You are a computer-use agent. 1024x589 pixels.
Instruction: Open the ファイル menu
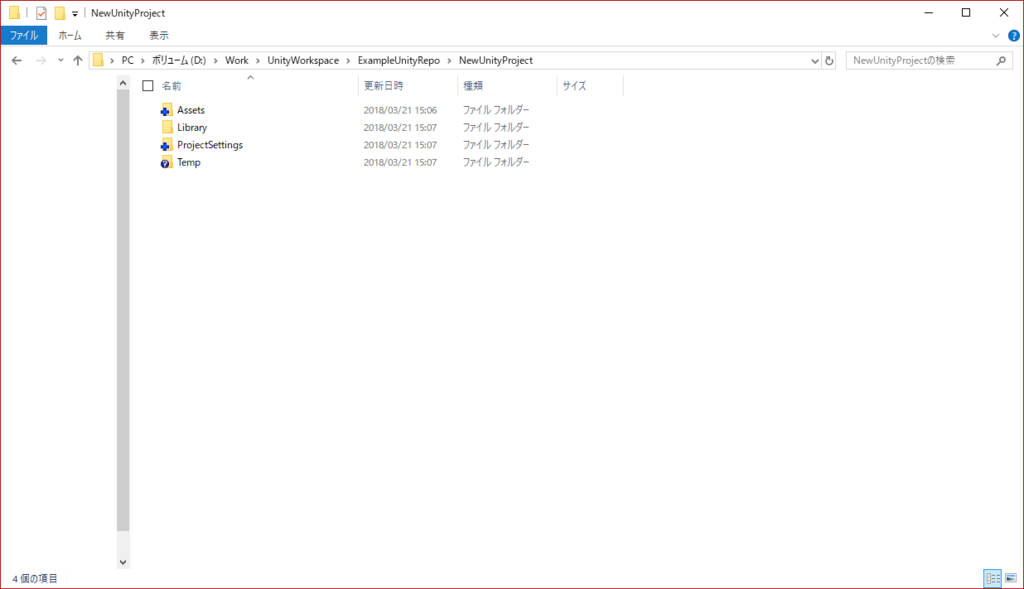(x=24, y=35)
